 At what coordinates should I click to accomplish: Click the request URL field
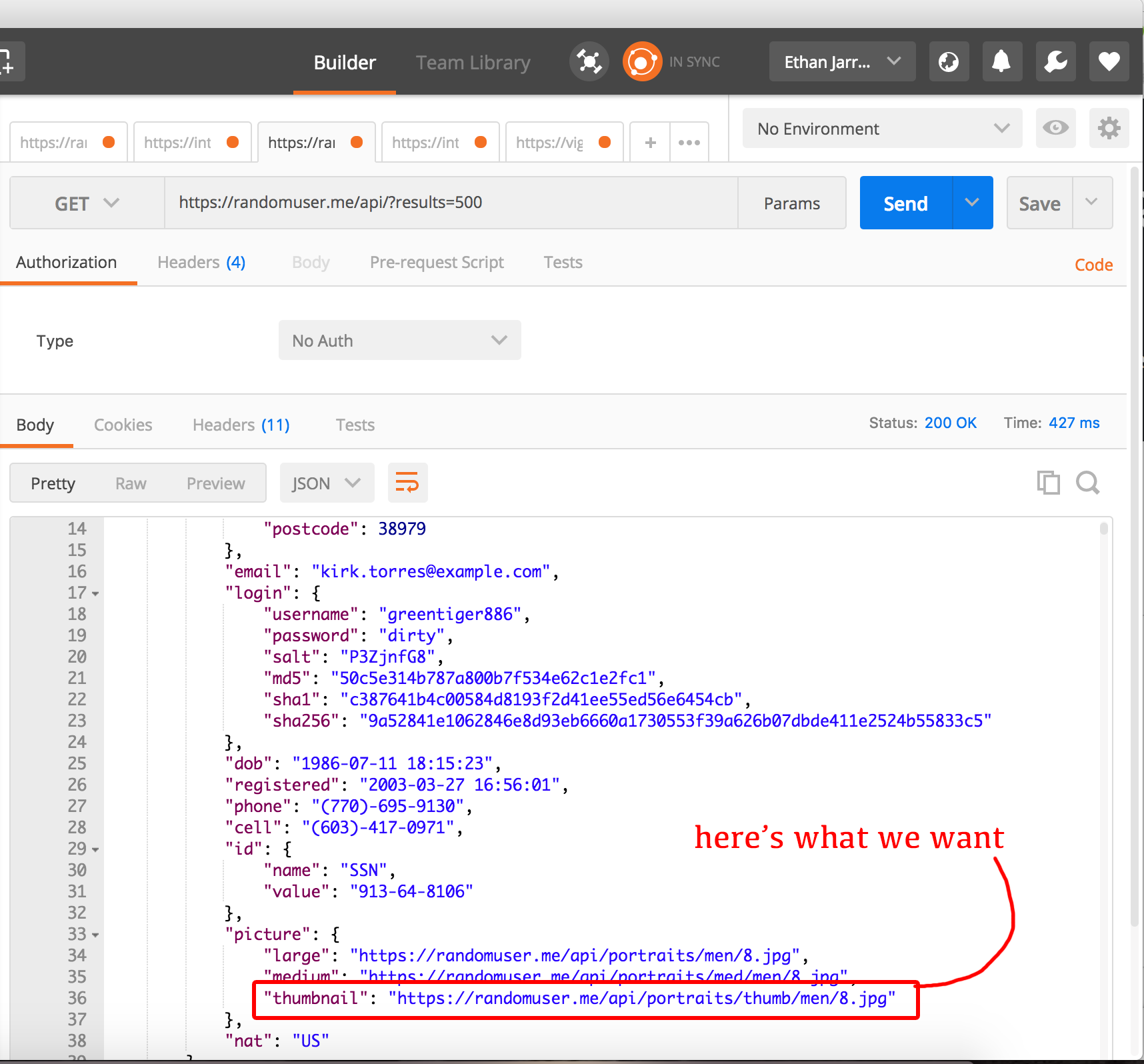click(451, 203)
